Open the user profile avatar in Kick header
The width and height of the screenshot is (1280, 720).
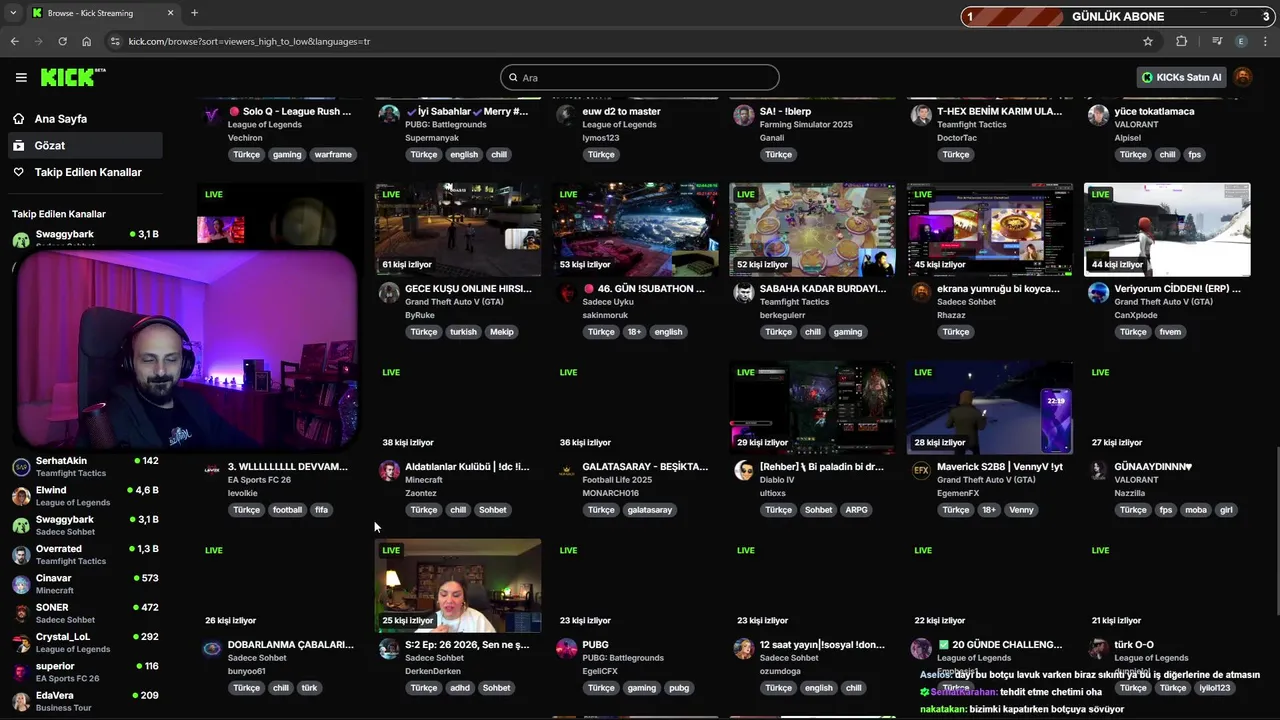(1243, 77)
